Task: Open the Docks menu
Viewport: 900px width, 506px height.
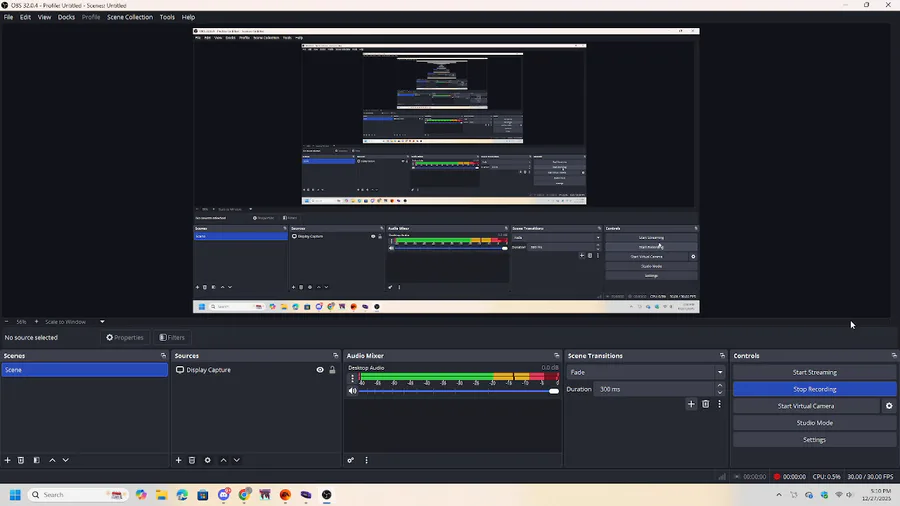Action: pyautogui.click(x=66, y=17)
